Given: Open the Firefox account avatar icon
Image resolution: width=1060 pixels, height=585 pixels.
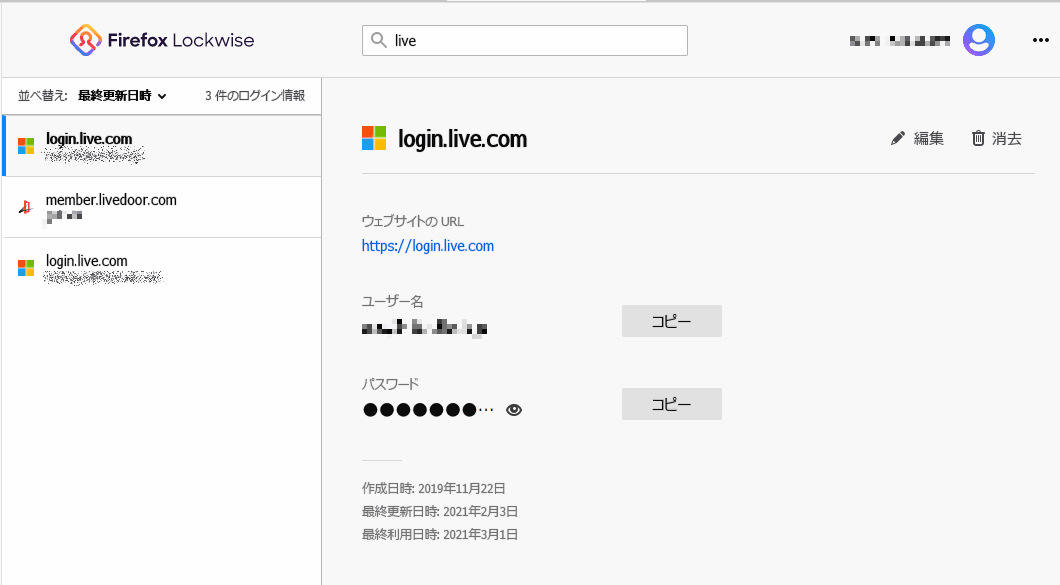Looking at the screenshot, I should [x=979, y=41].
